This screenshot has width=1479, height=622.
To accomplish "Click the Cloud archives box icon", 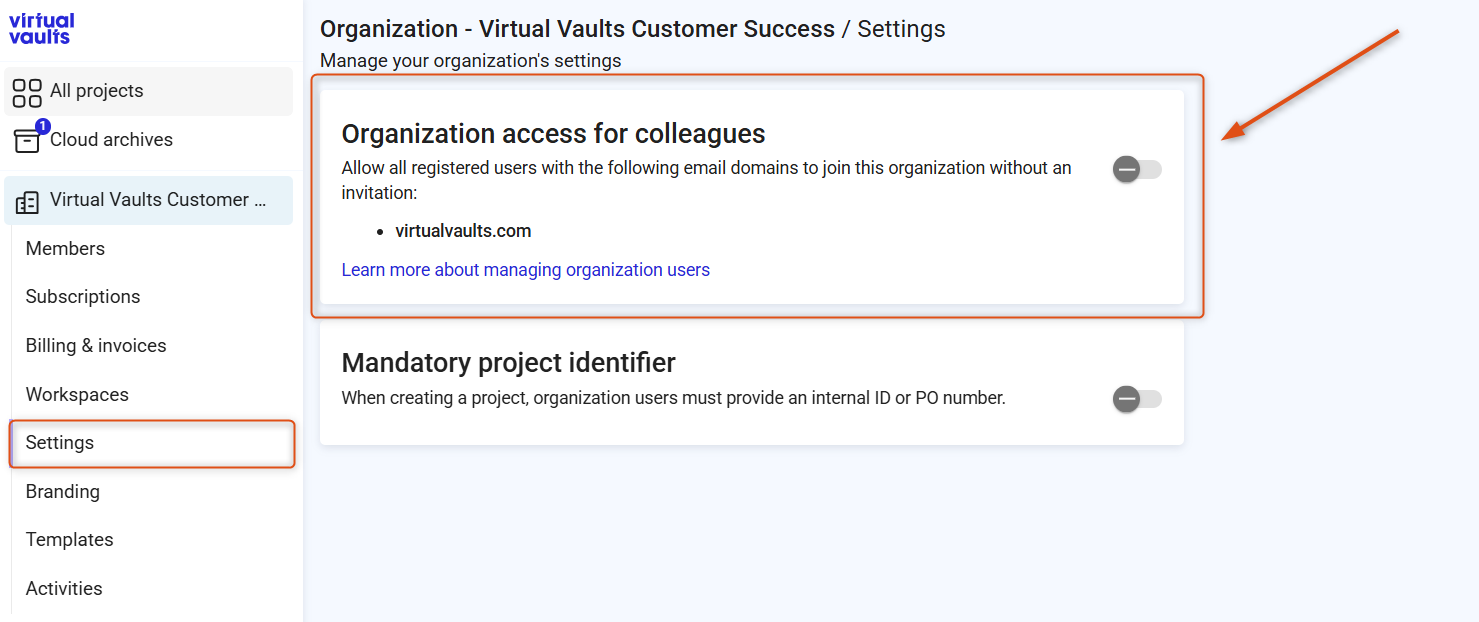I will tap(27, 140).
